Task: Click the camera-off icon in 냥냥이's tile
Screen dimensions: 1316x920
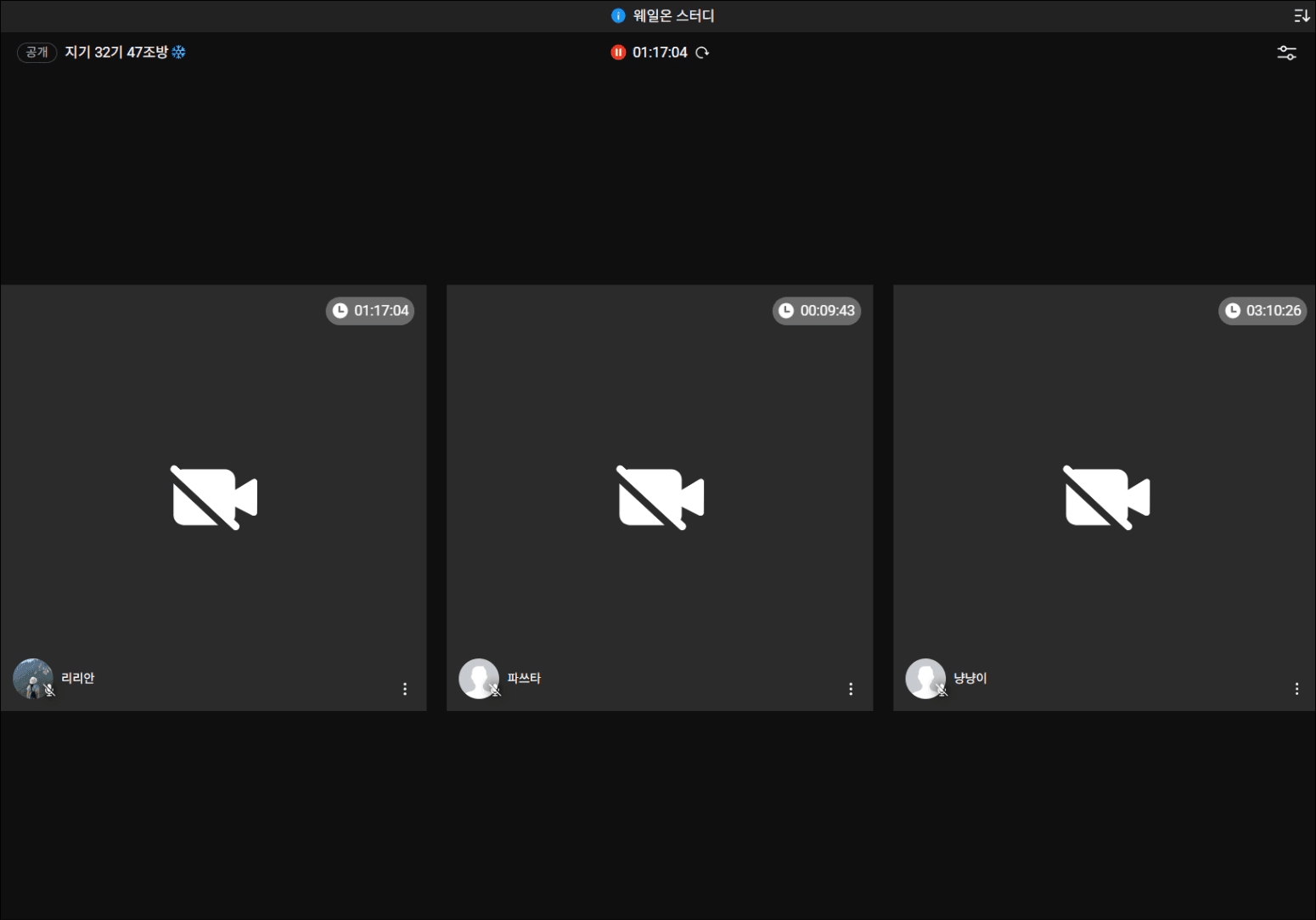Action: click(1107, 498)
